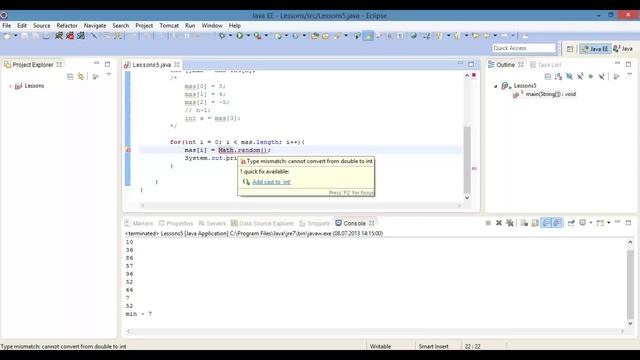
Task: Minimize the Project Explorer view panel
Action: click(x=96, y=63)
